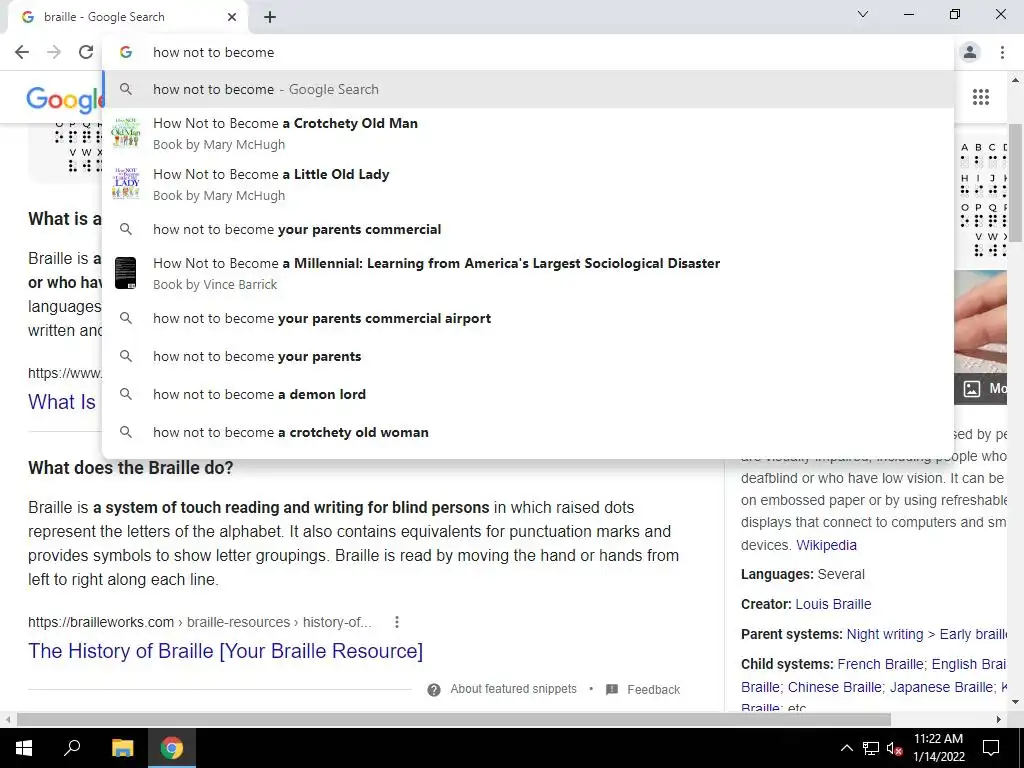
Task: Choose 'your parents commercial airport' suggestion
Action: (528, 318)
